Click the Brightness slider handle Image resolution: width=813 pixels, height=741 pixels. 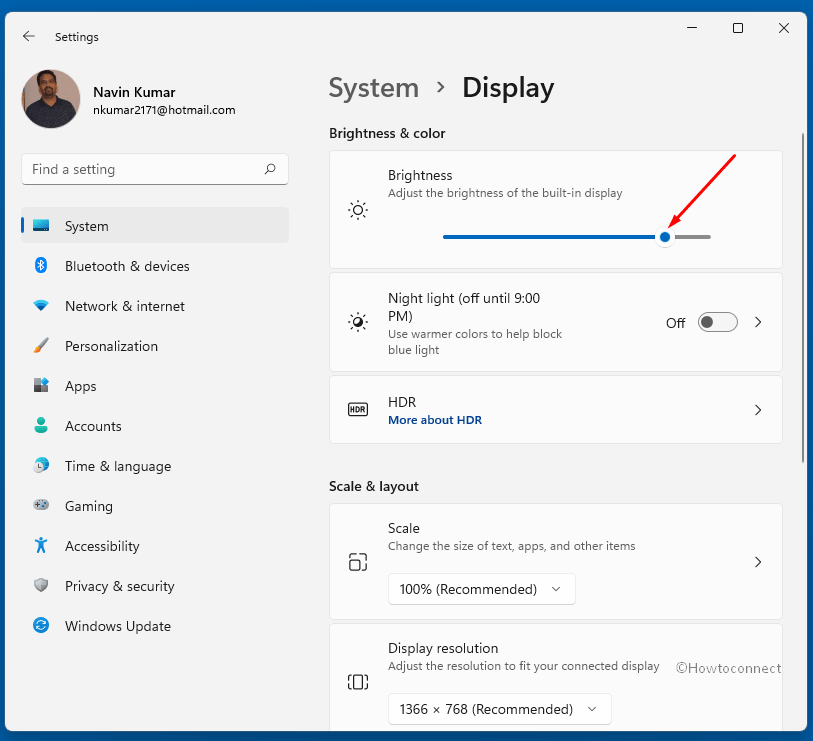(665, 237)
